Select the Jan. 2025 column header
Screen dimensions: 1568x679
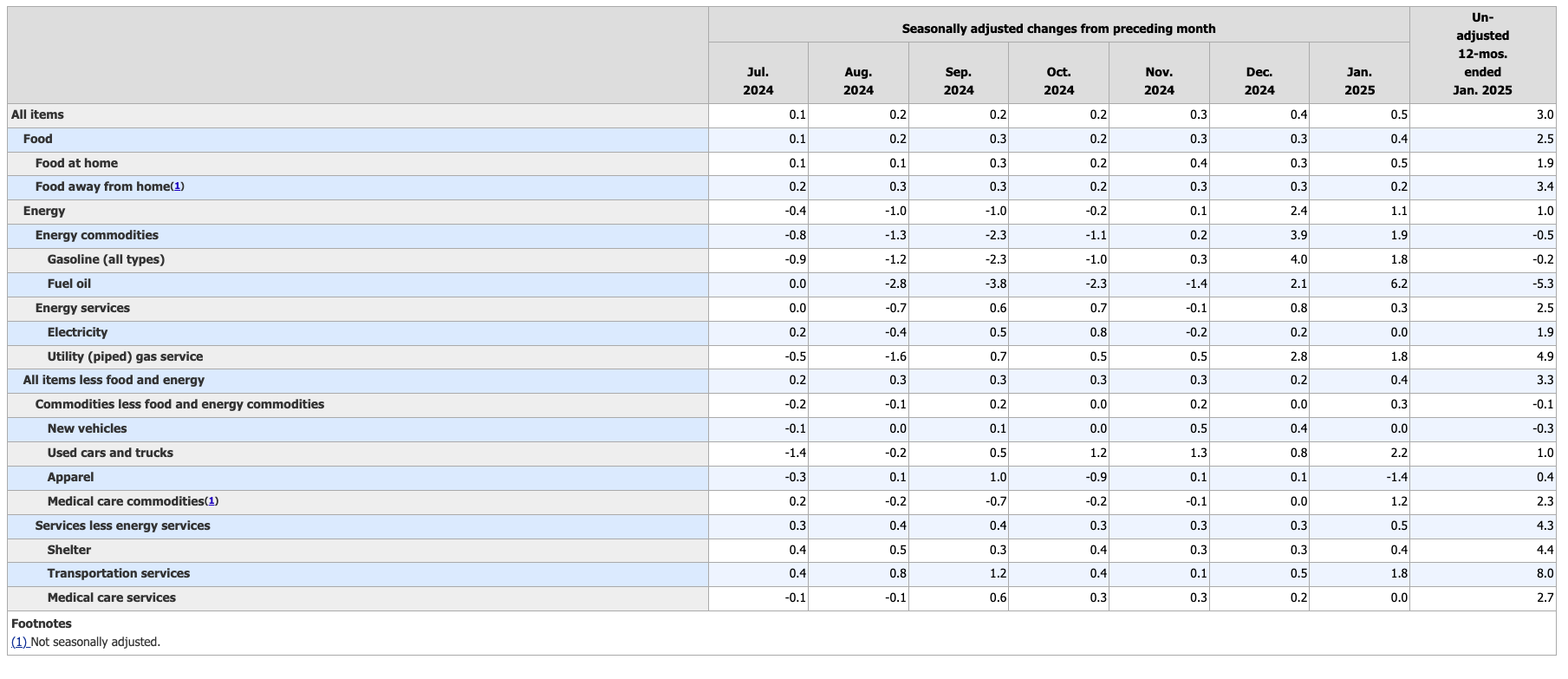(1359, 82)
